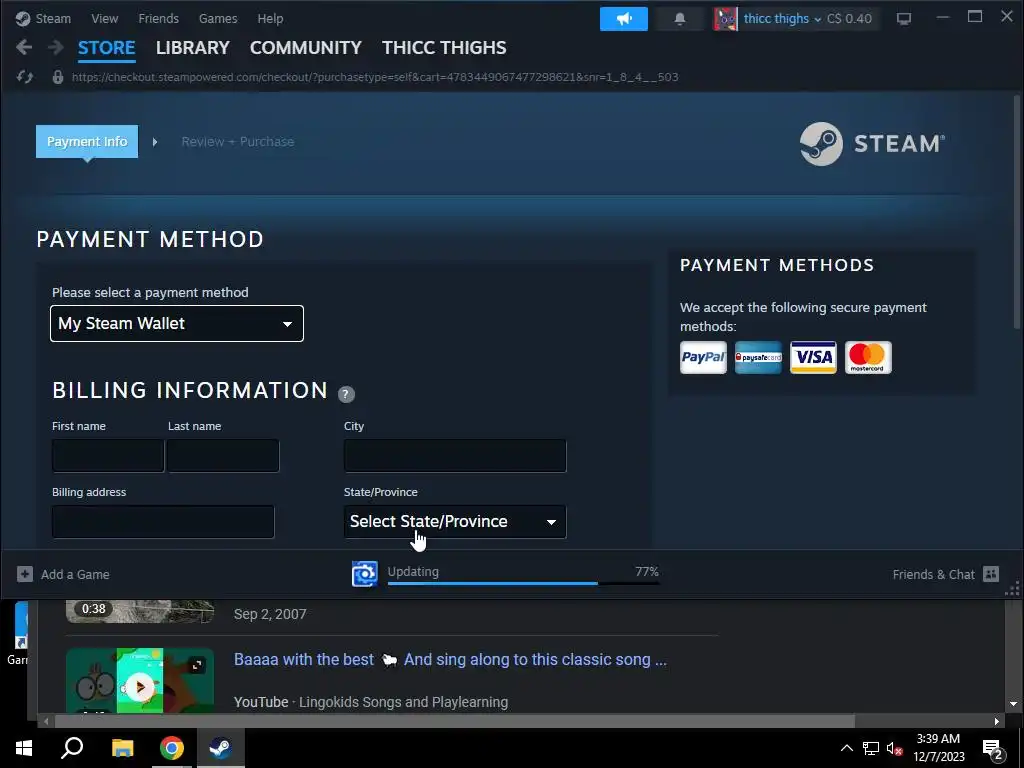The image size is (1024, 768).
Task: Click the VISA payment logo
Action: pos(813,357)
